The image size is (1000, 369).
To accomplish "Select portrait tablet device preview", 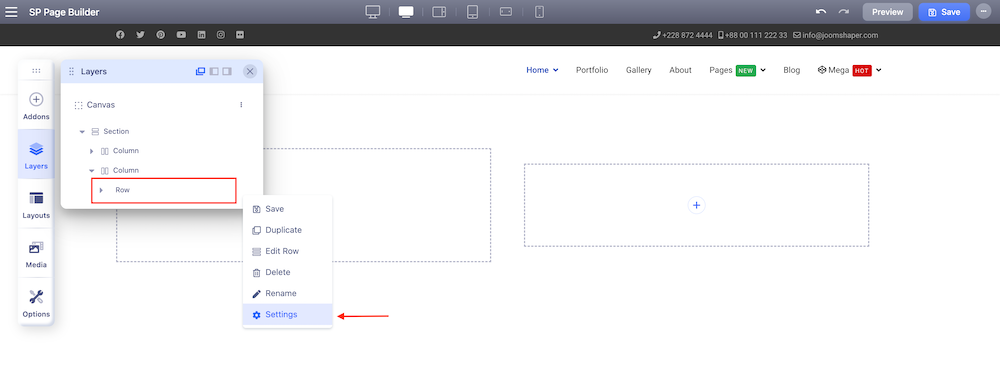I will pos(473,12).
